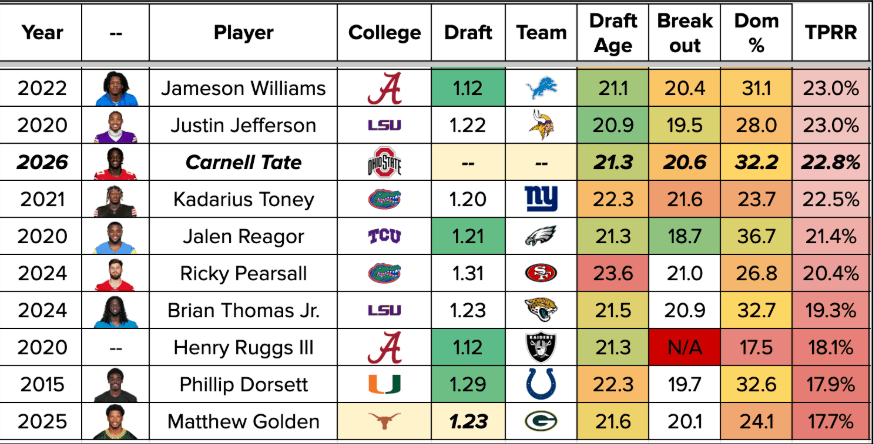Click the New York Giants logo
Viewport: 874px width, 444px height.
coord(541,199)
